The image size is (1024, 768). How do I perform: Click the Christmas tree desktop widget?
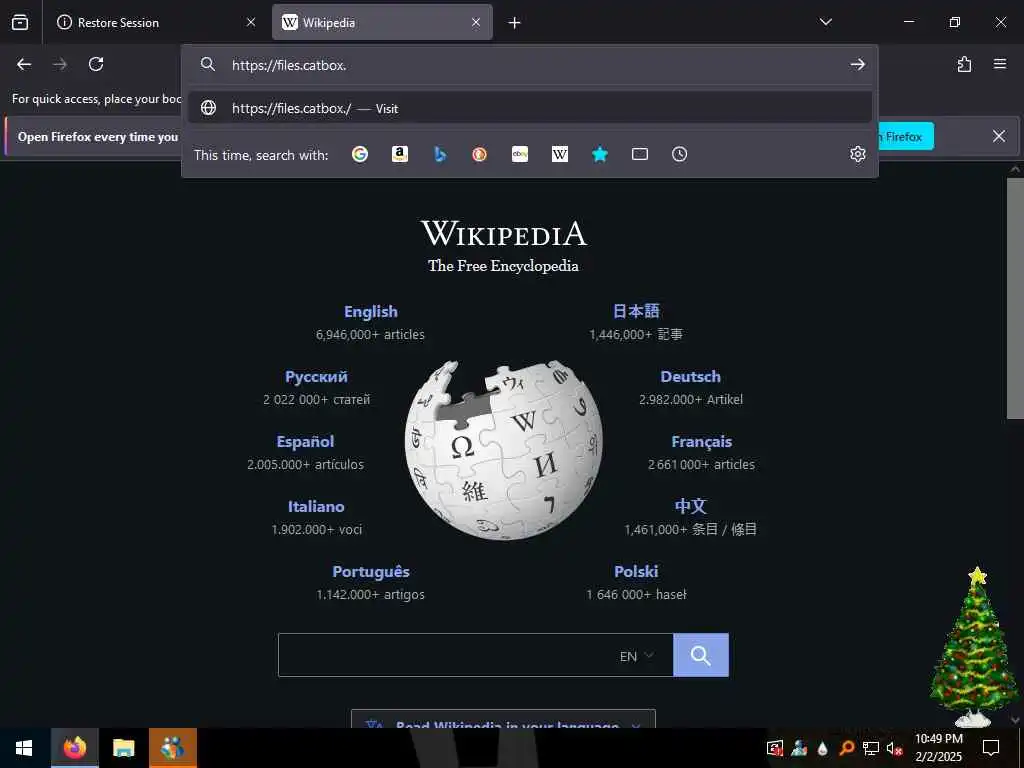pos(974,647)
